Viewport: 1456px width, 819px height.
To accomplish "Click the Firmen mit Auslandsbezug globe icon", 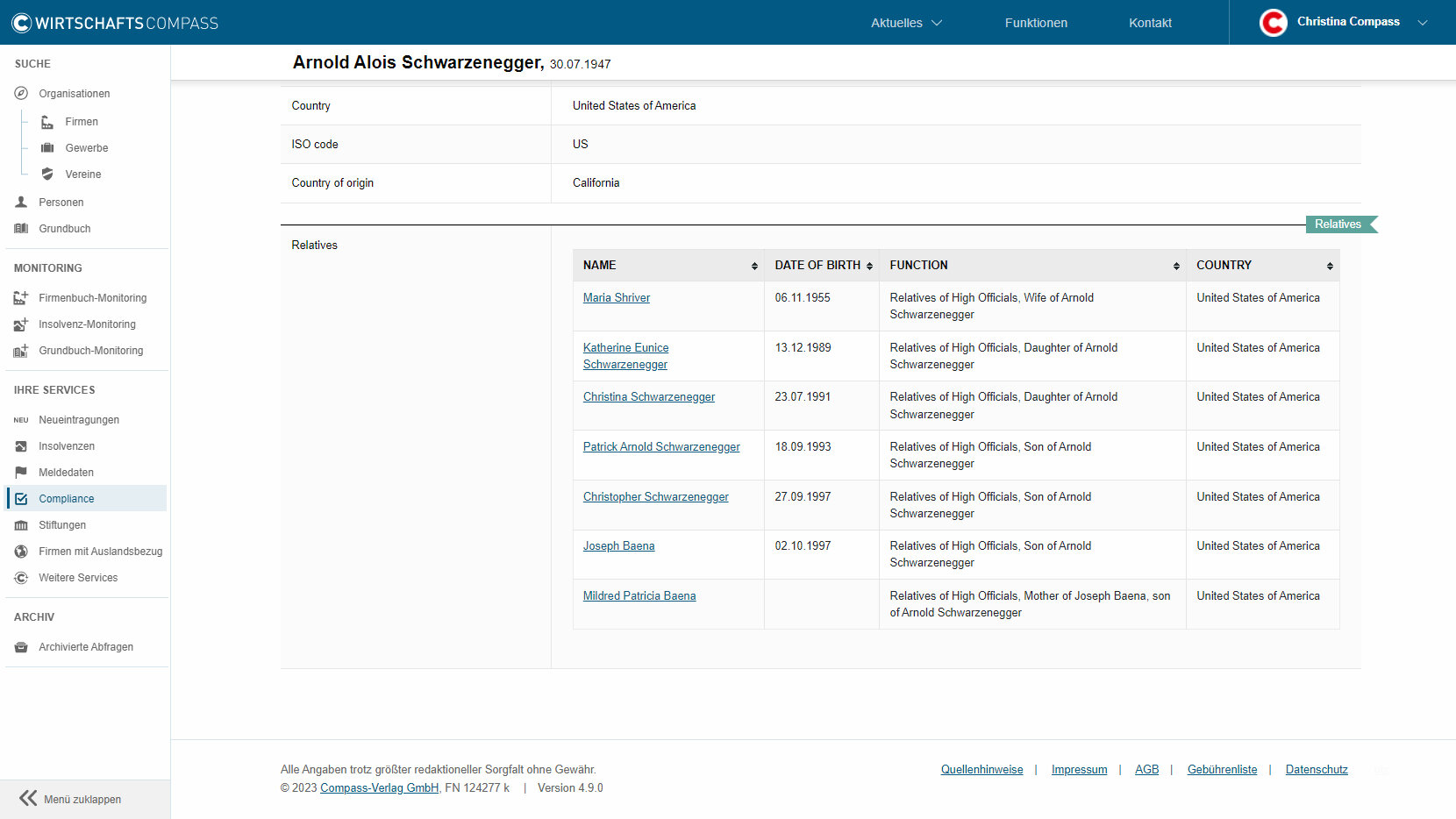I will tap(20, 551).
